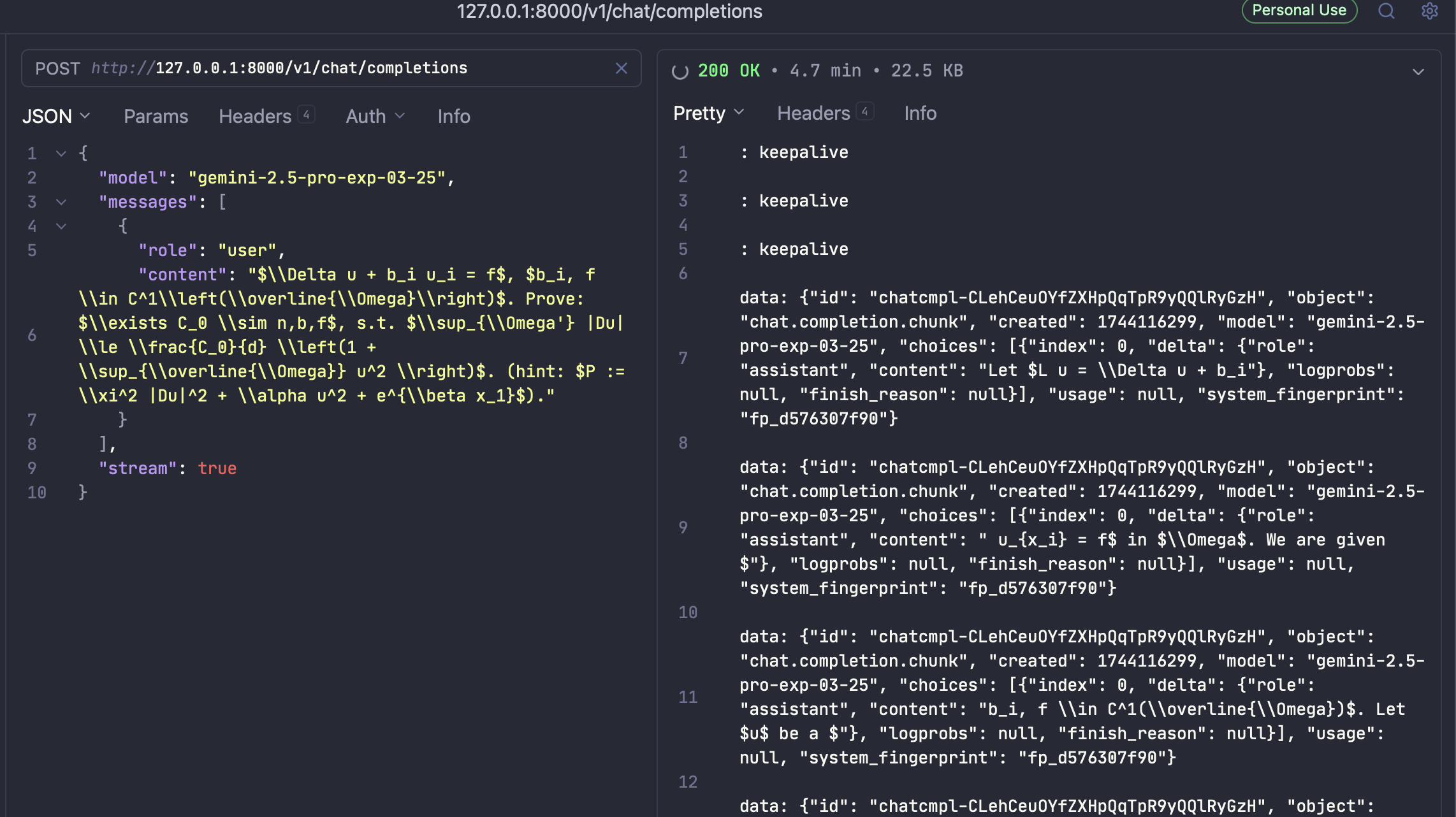Click the POST method selector
Screen dimensions: 1456x817
(x=57, y=68)
